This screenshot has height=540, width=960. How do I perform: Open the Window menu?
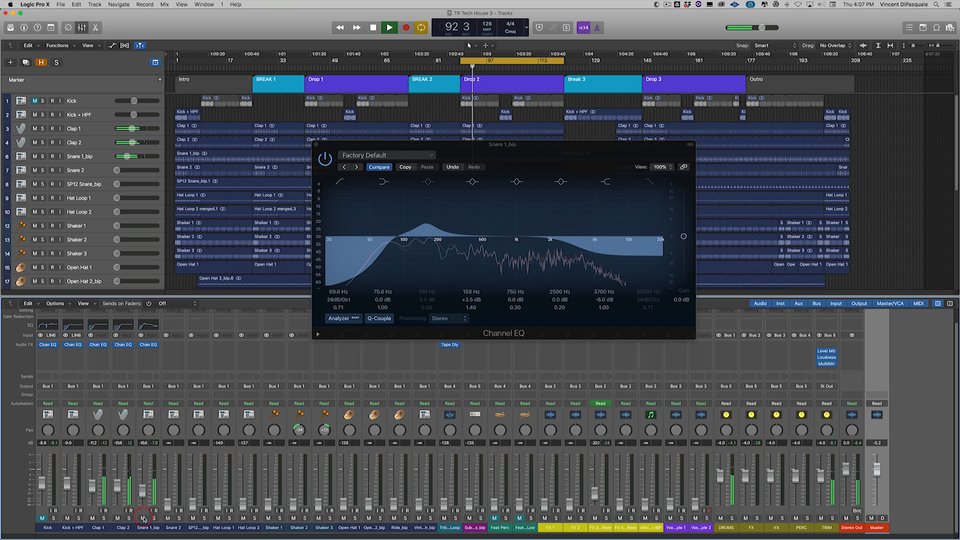[x=204, y=4]
